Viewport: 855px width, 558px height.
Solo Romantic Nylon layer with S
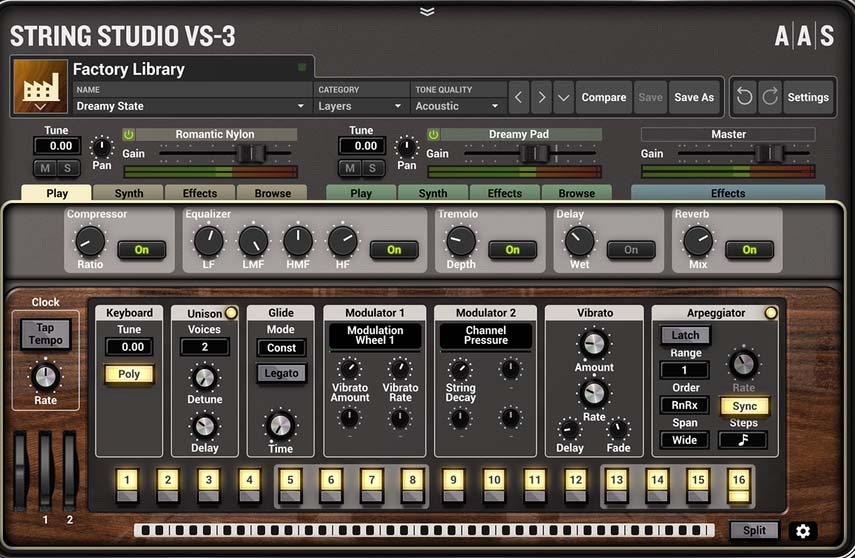[68, 169]
